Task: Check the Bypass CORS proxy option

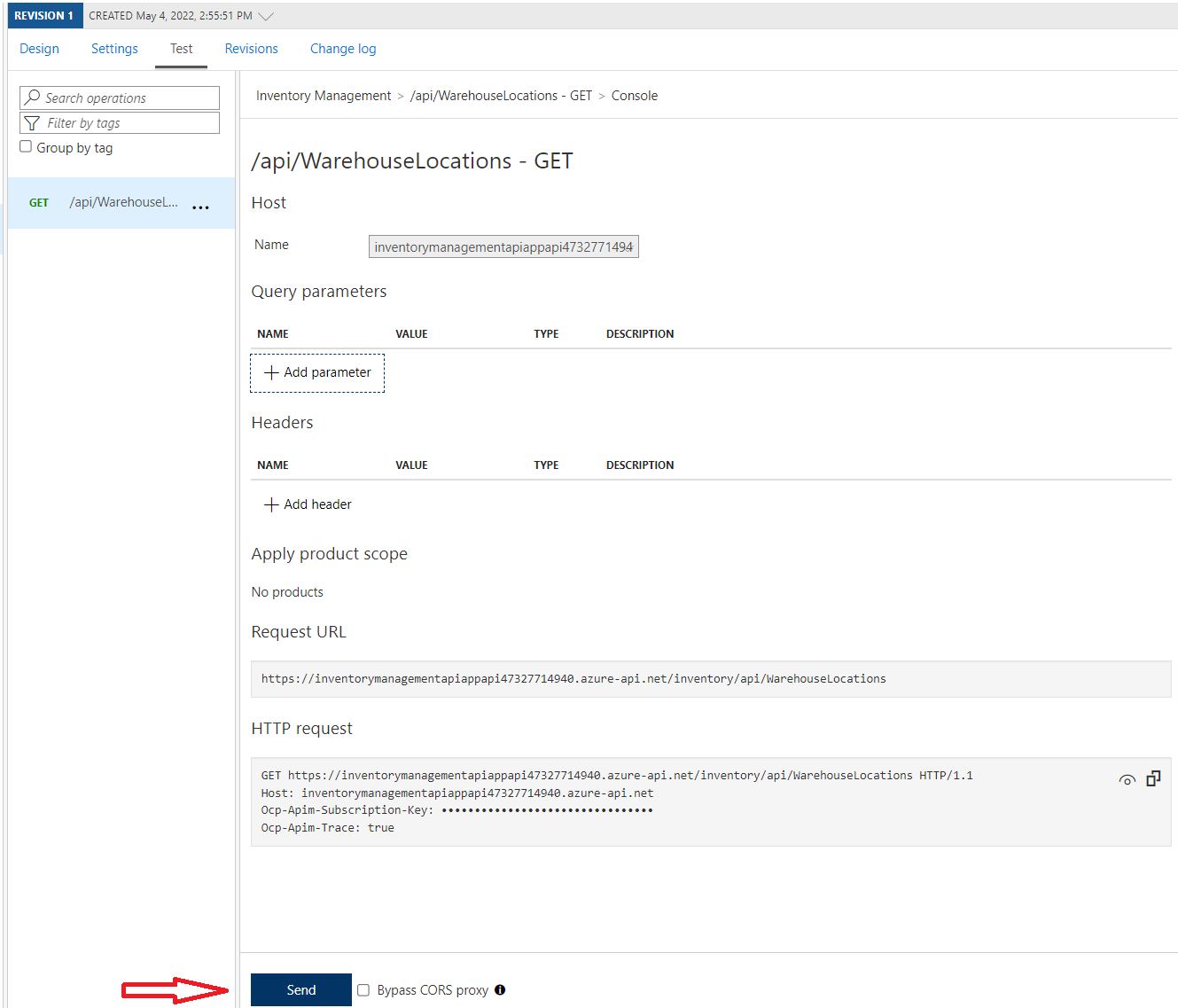Action: tap(363, 989)
